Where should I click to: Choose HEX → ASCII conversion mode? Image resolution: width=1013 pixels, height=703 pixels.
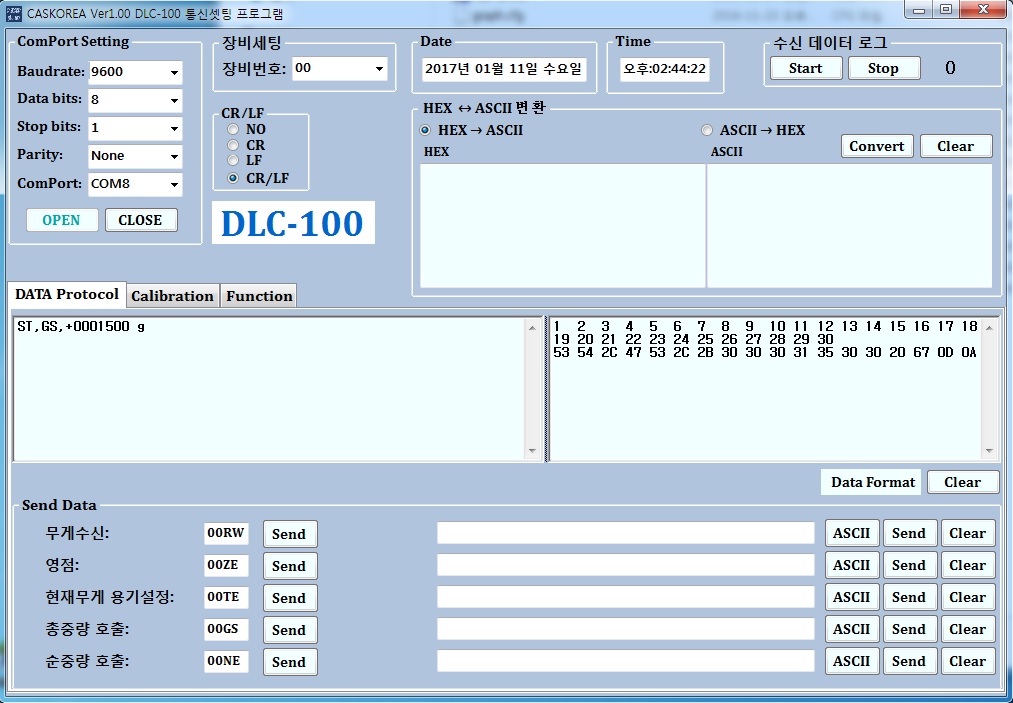tap(425, 130)
